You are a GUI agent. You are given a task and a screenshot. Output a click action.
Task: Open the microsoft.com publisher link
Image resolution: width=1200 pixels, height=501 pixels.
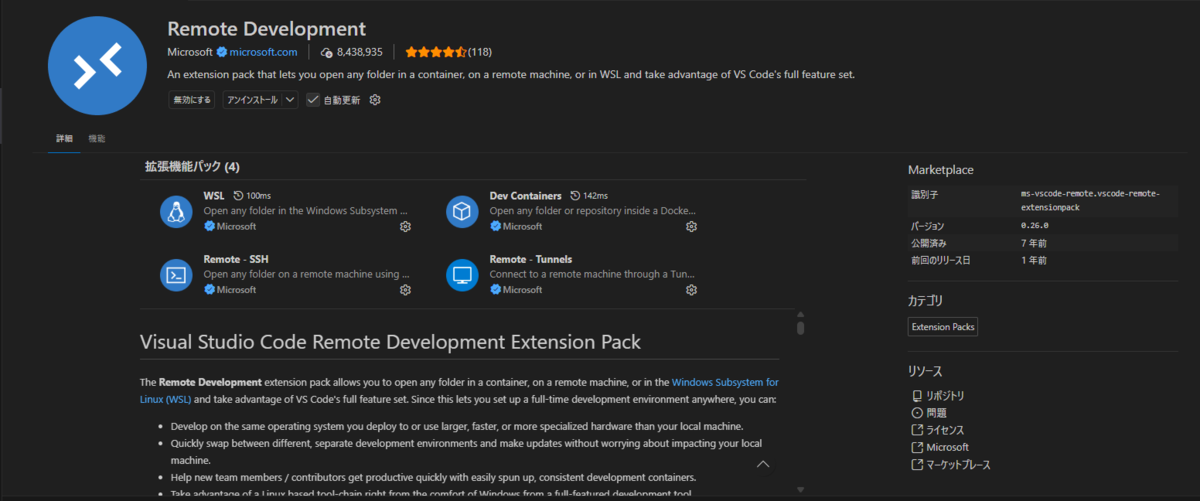pyautogui.click(x=264, y=52)
